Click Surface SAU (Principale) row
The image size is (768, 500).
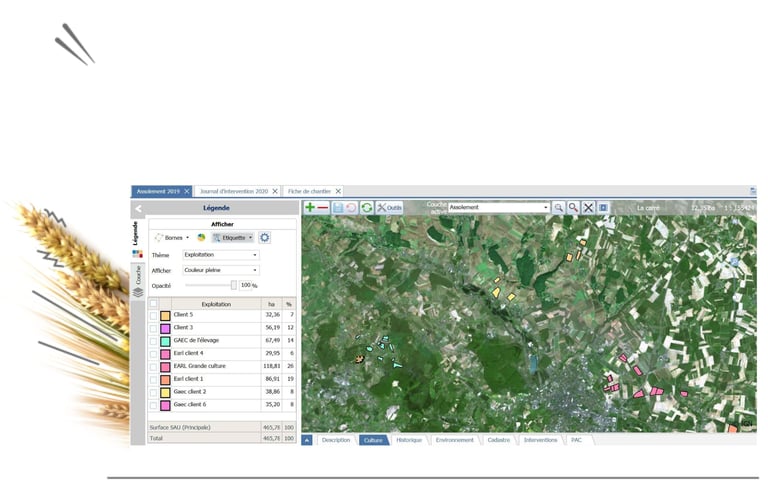(x=222, y=427)
